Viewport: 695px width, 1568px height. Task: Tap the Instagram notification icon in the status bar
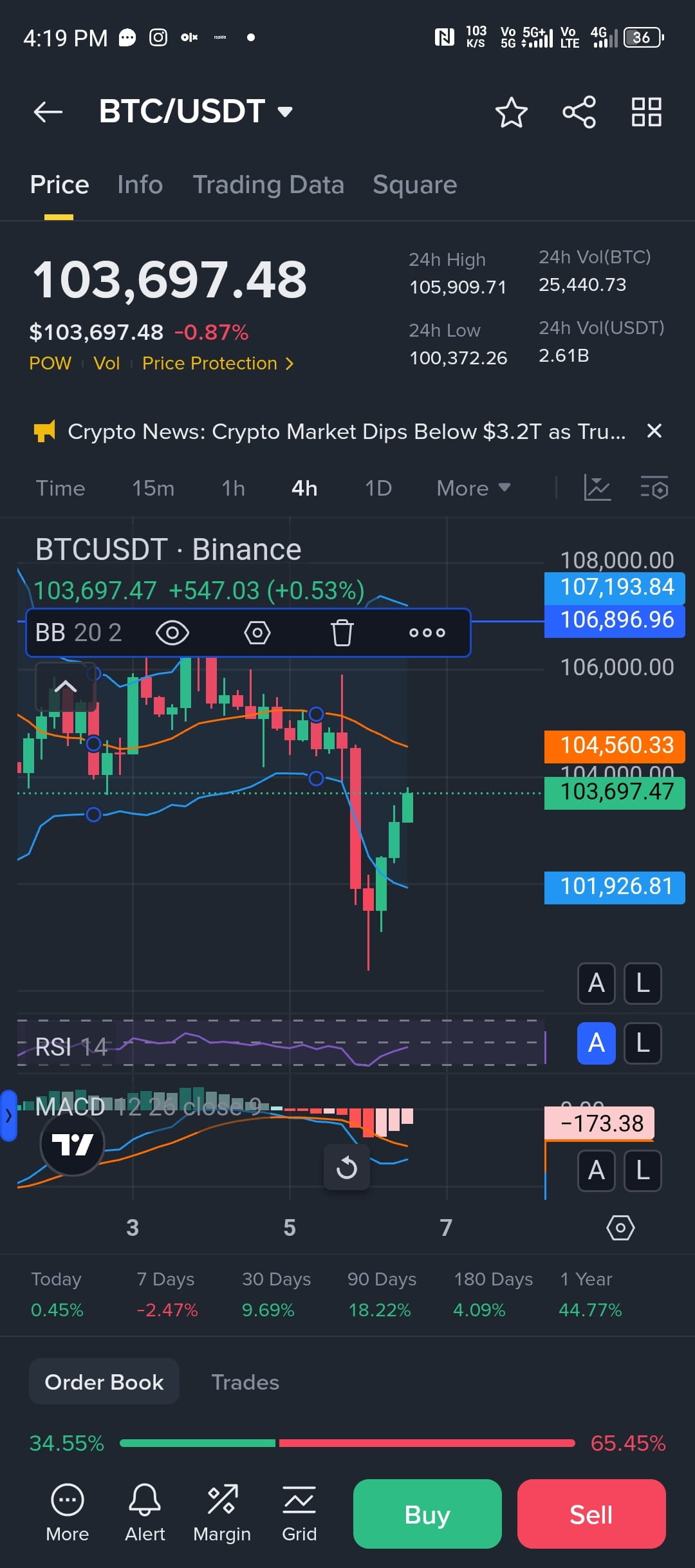(158, 37)
